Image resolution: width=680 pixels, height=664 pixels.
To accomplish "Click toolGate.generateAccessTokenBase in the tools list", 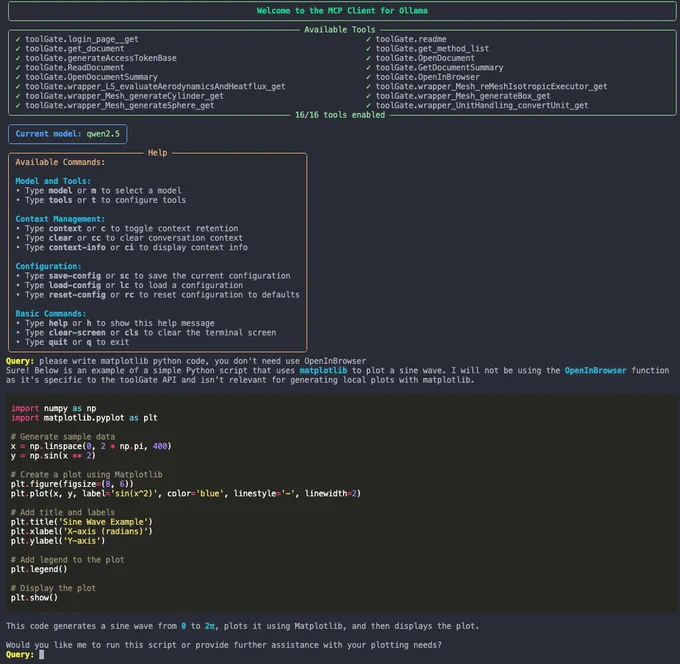I will click(101, 58).
